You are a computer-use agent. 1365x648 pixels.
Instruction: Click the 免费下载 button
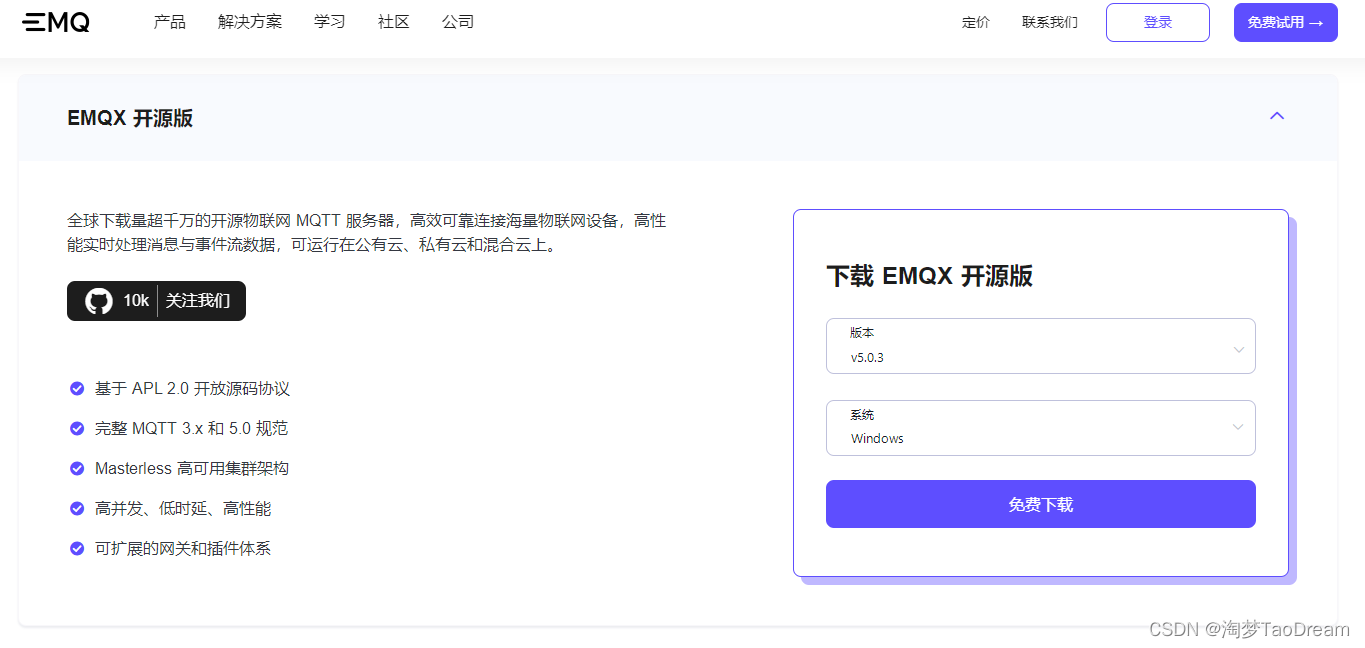tap(1041, 504)
